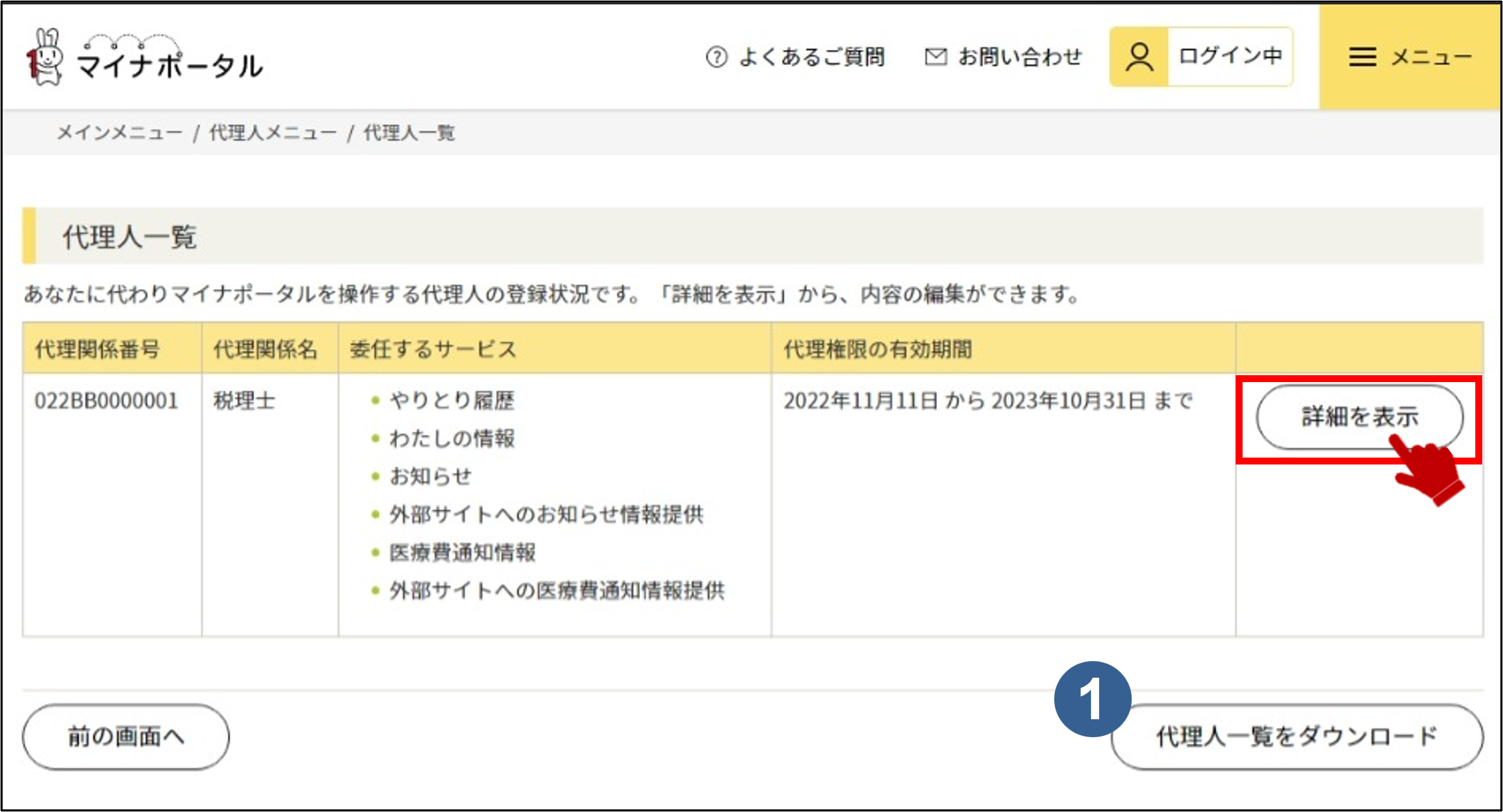Open よくあるご質問 link
Screen dimensions: 1503x812
tap(812, 57)
